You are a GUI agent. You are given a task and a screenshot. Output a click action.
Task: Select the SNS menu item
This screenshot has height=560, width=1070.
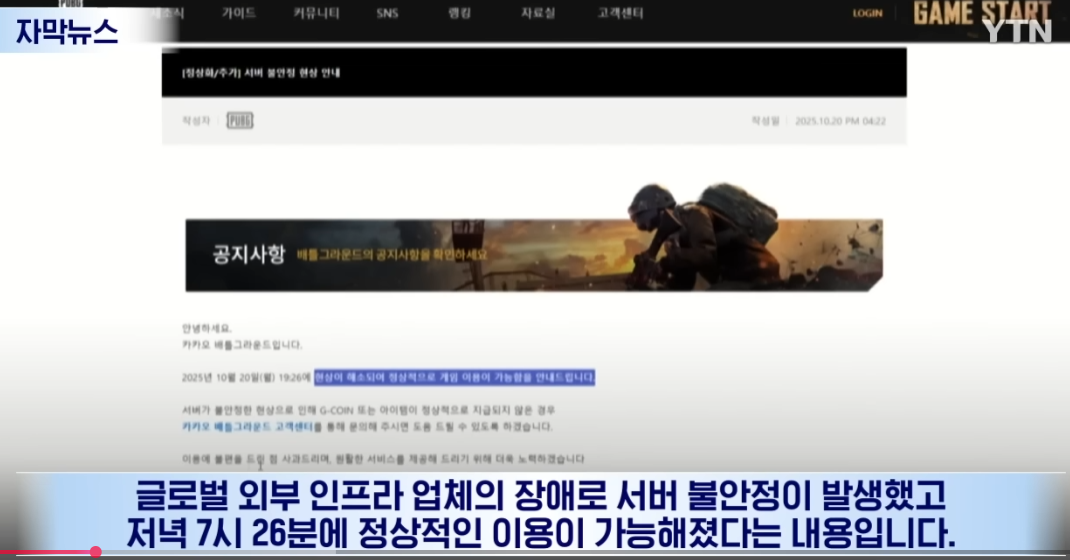[387, 13]
